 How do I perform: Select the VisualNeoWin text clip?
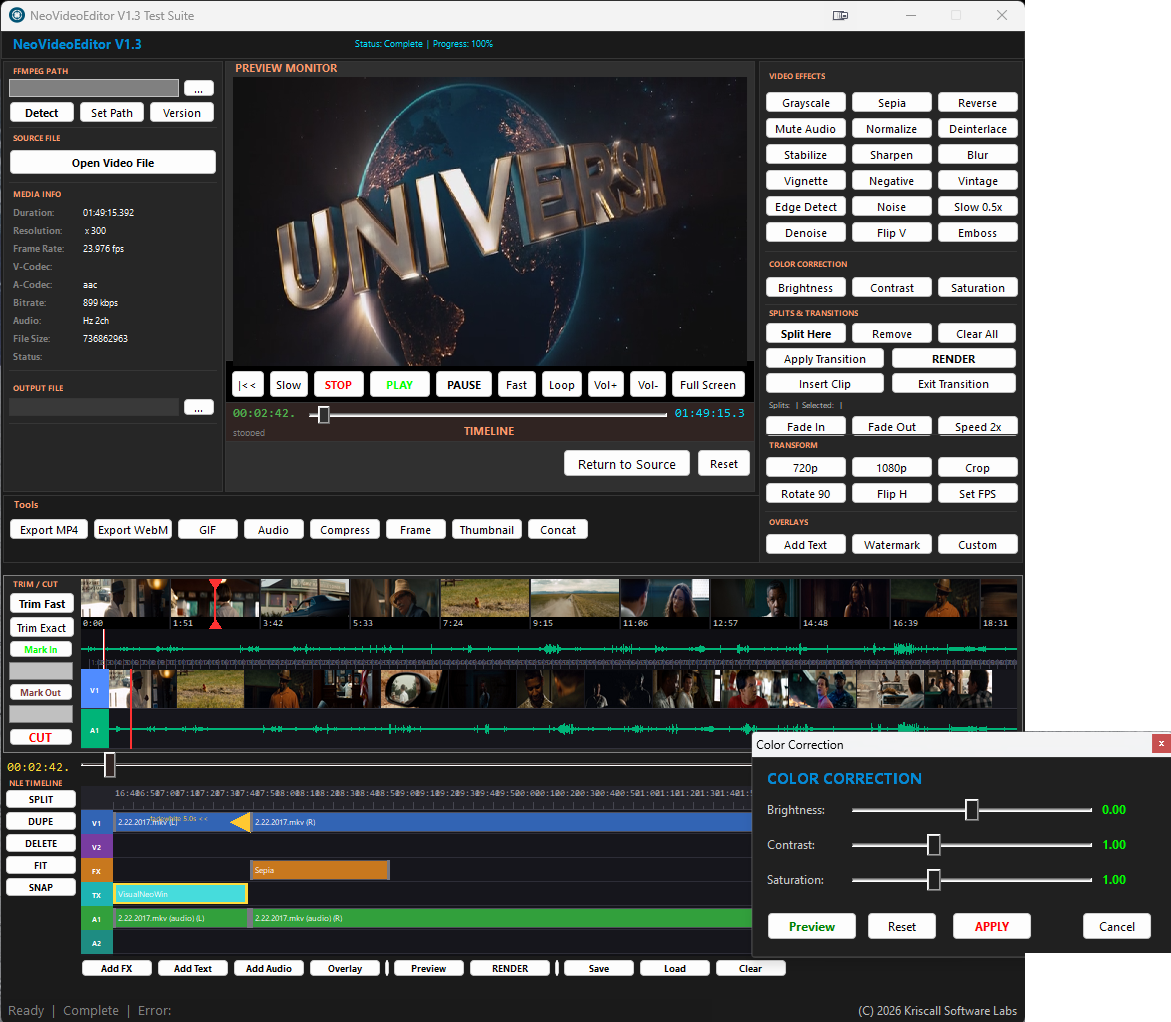coord(181,894)
